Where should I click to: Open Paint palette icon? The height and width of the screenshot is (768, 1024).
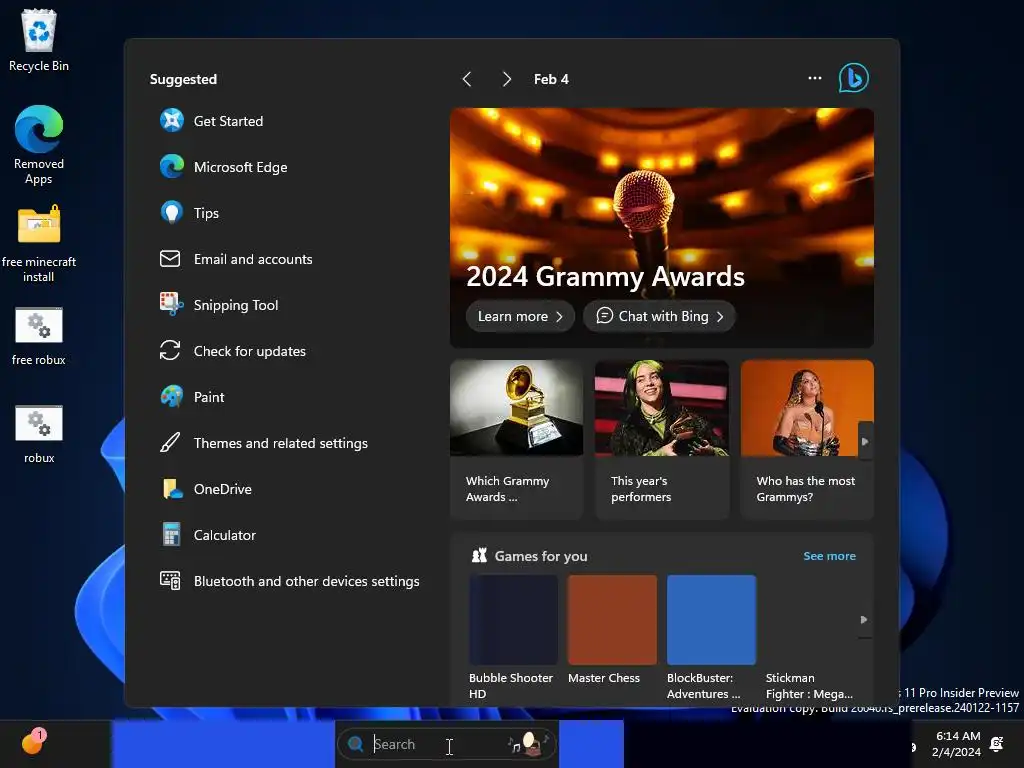pos(172,396)
